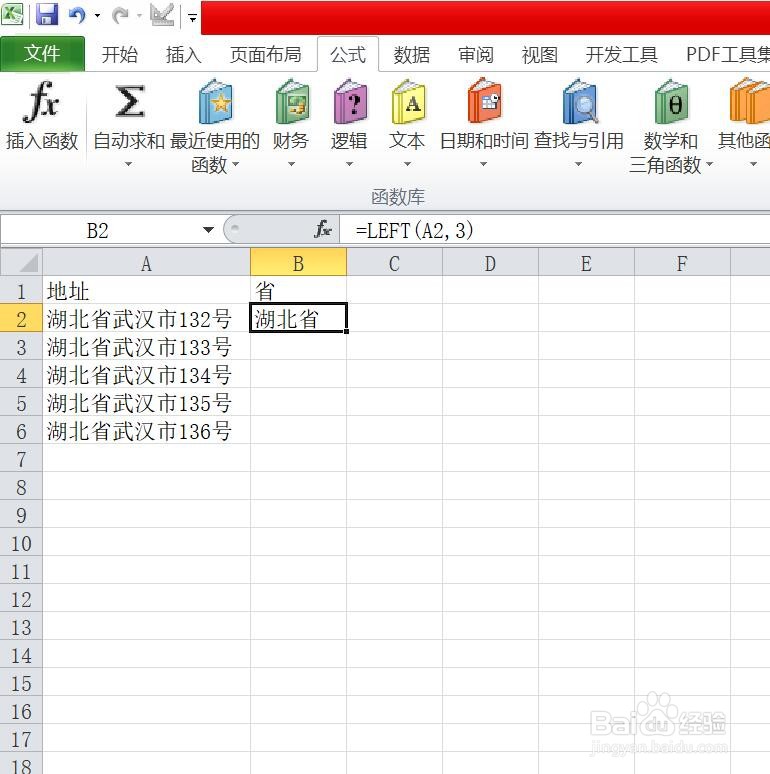Switch to the 公式 tab

point(348,54)
